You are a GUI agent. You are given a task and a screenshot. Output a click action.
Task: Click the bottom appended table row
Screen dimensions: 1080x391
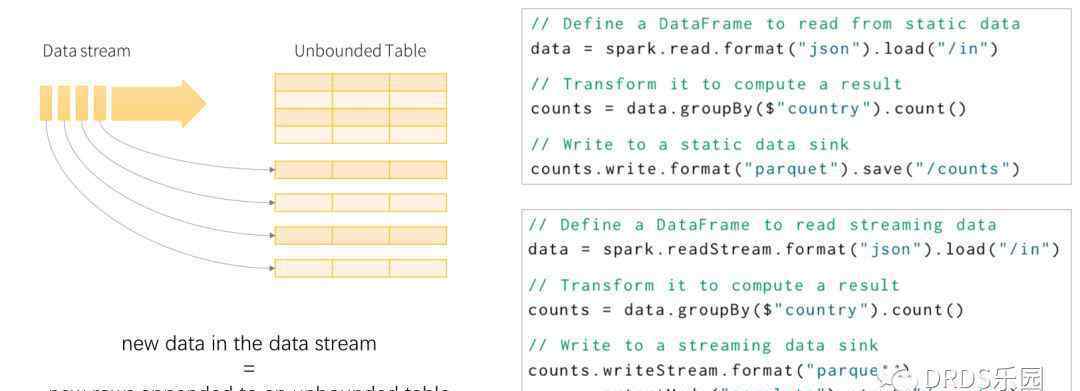click(x=361, y=268)
